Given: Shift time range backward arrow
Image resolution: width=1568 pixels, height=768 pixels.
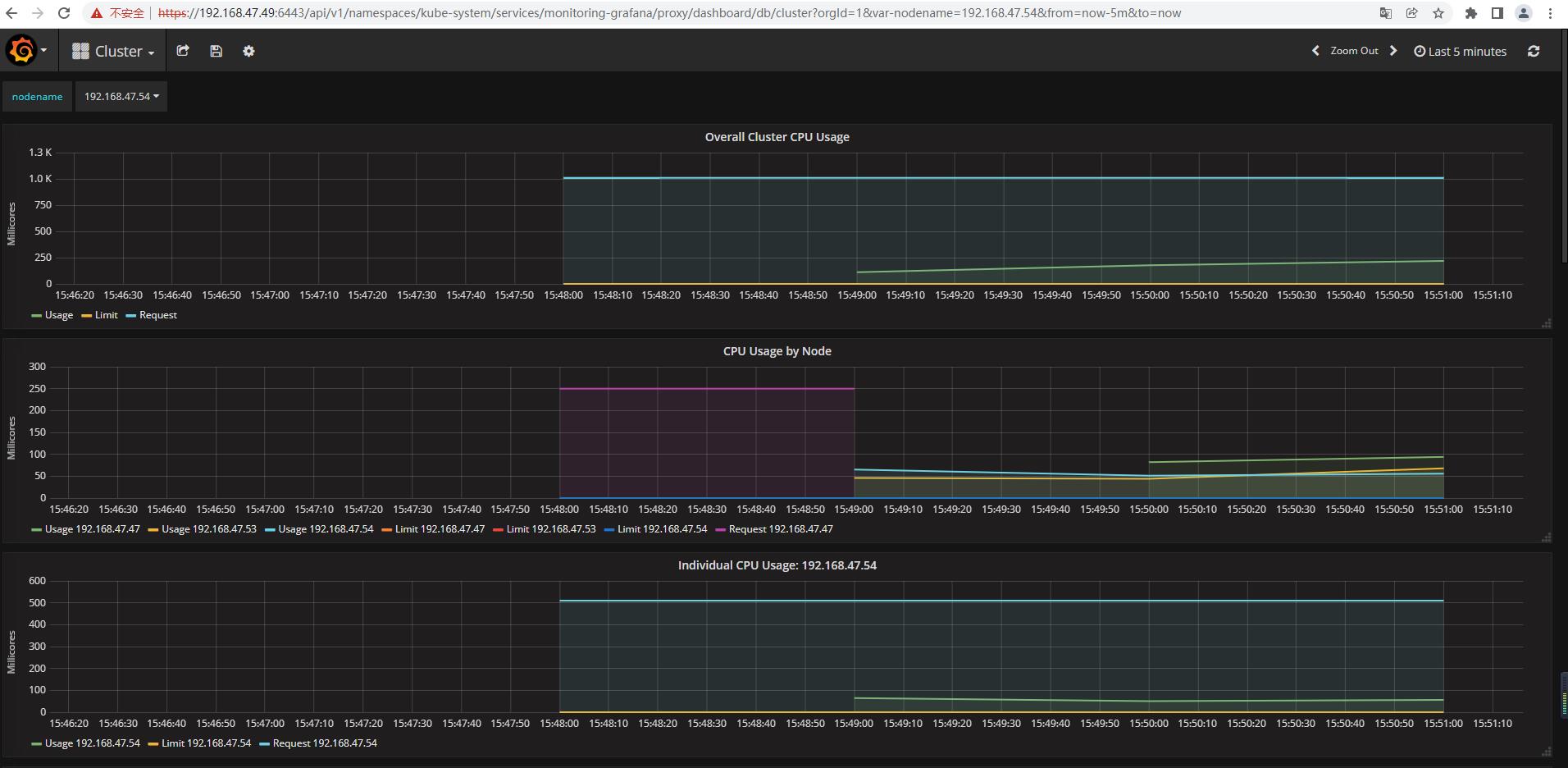Looking at the screenshot, I should coord(1315,51).
